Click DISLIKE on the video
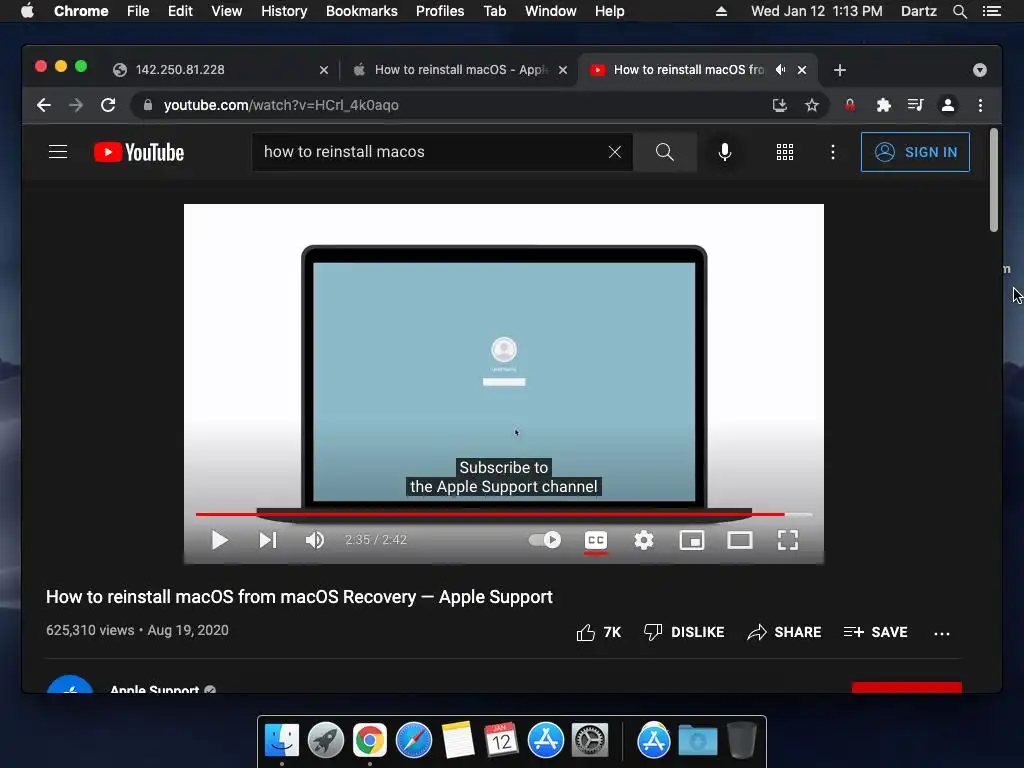Viewport: 1024px width, 768px height. [684, 632]
